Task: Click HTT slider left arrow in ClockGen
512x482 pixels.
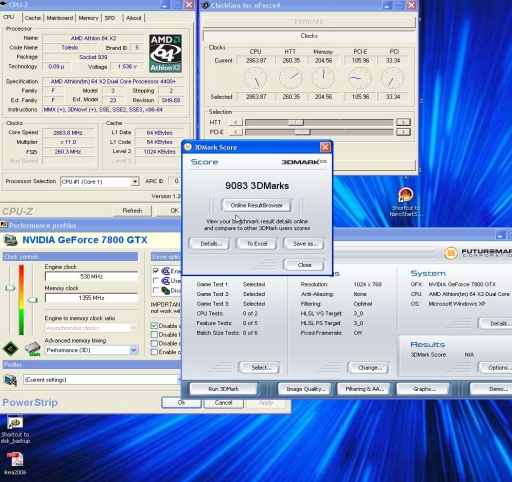Action: [x=236, y=122]
